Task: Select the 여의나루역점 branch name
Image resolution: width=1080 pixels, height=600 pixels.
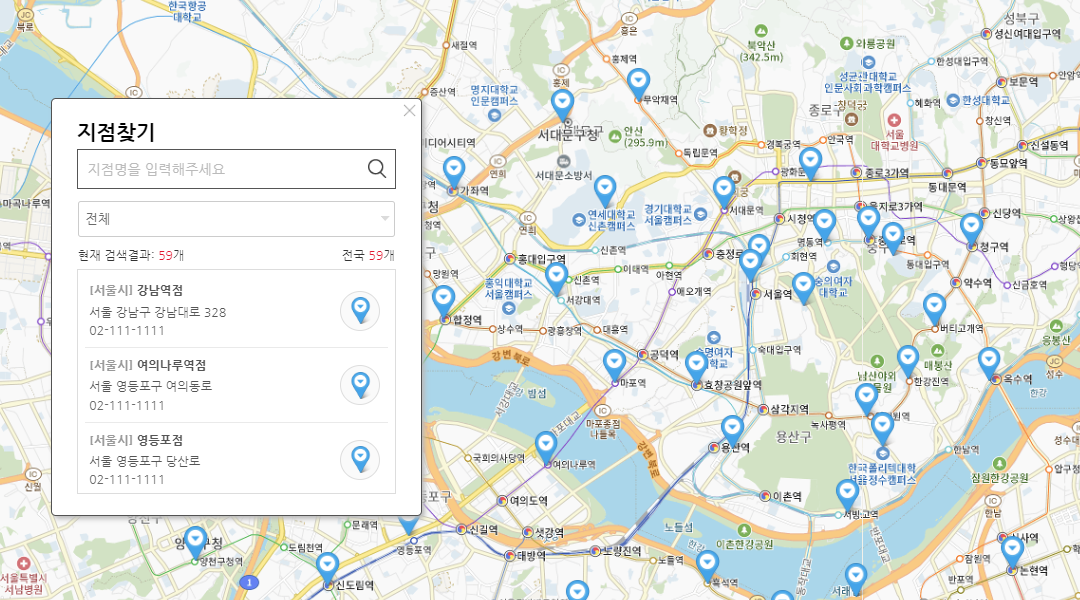Action: (172, 365)
